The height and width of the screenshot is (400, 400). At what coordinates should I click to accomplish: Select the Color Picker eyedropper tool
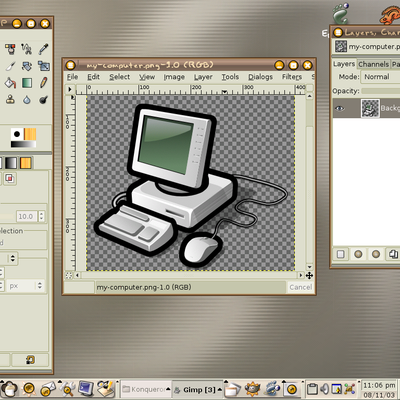pos(43,49)
